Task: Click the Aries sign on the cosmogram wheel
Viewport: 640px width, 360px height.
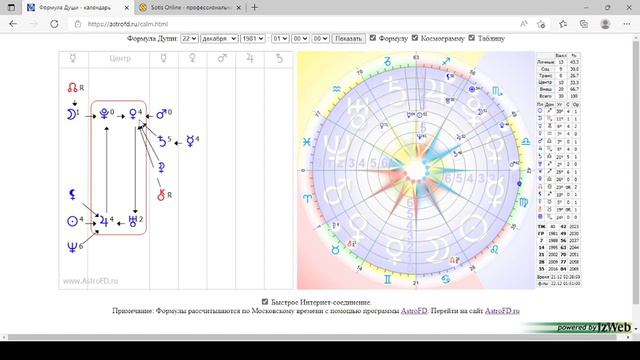Action: [x=307, y=199]
